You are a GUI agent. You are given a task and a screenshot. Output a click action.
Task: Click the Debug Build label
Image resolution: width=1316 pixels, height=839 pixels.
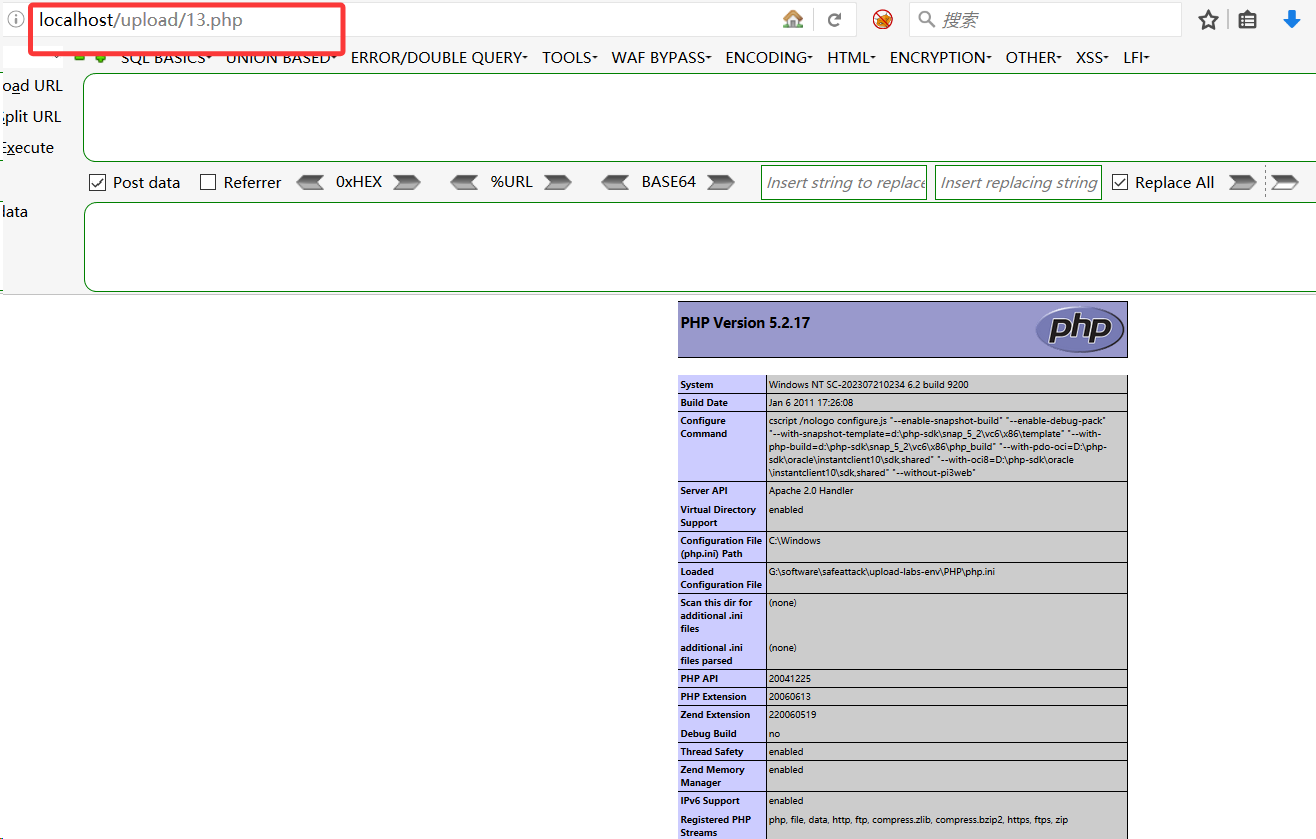point(709,734)
